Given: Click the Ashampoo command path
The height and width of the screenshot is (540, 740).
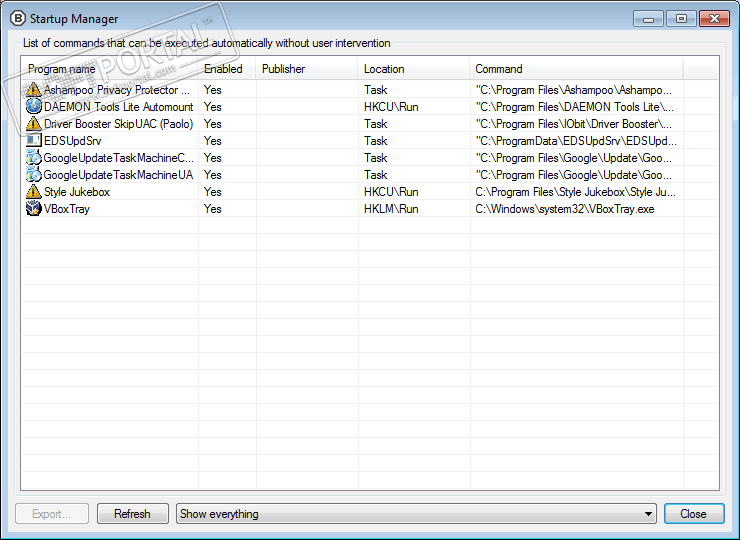Looking at the screenshot, I should click(x=574, y=90).
